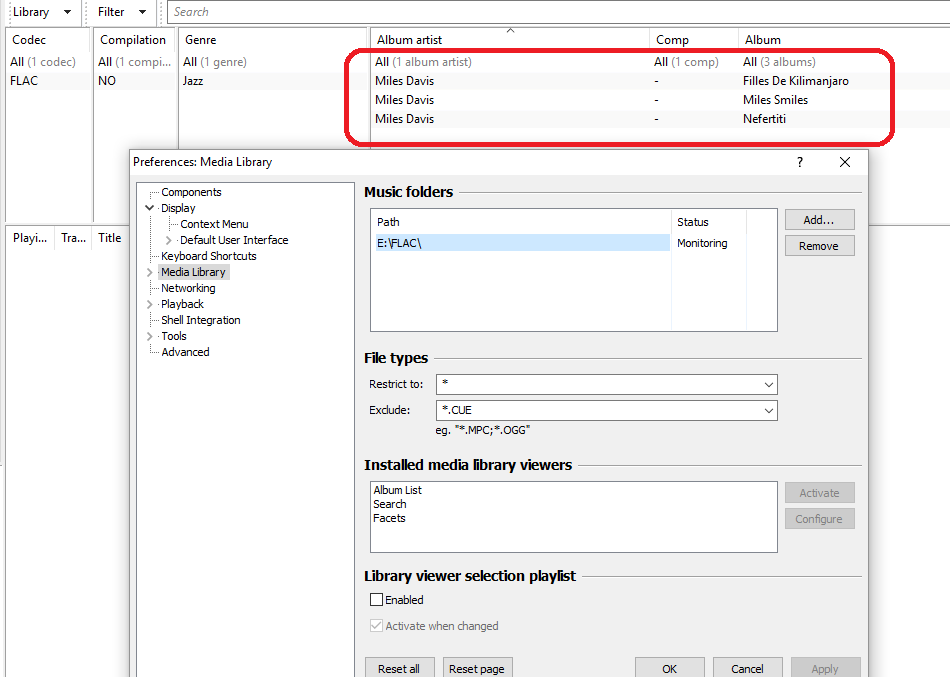Click the Add... music folder button
This screenshot has height=677, width=950.
[819, 219]
